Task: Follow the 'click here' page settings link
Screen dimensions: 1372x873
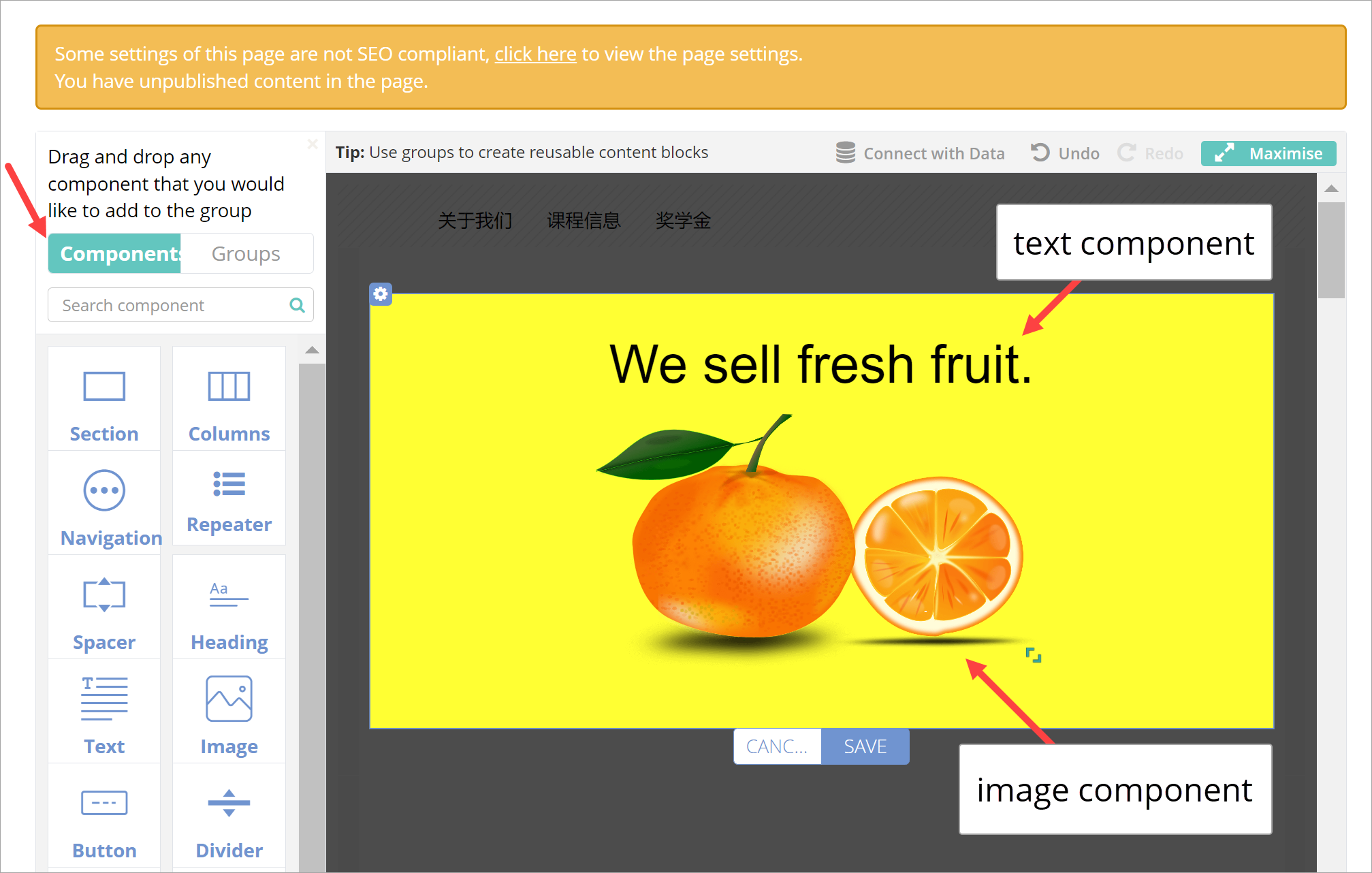Action: tap(535, 54)
